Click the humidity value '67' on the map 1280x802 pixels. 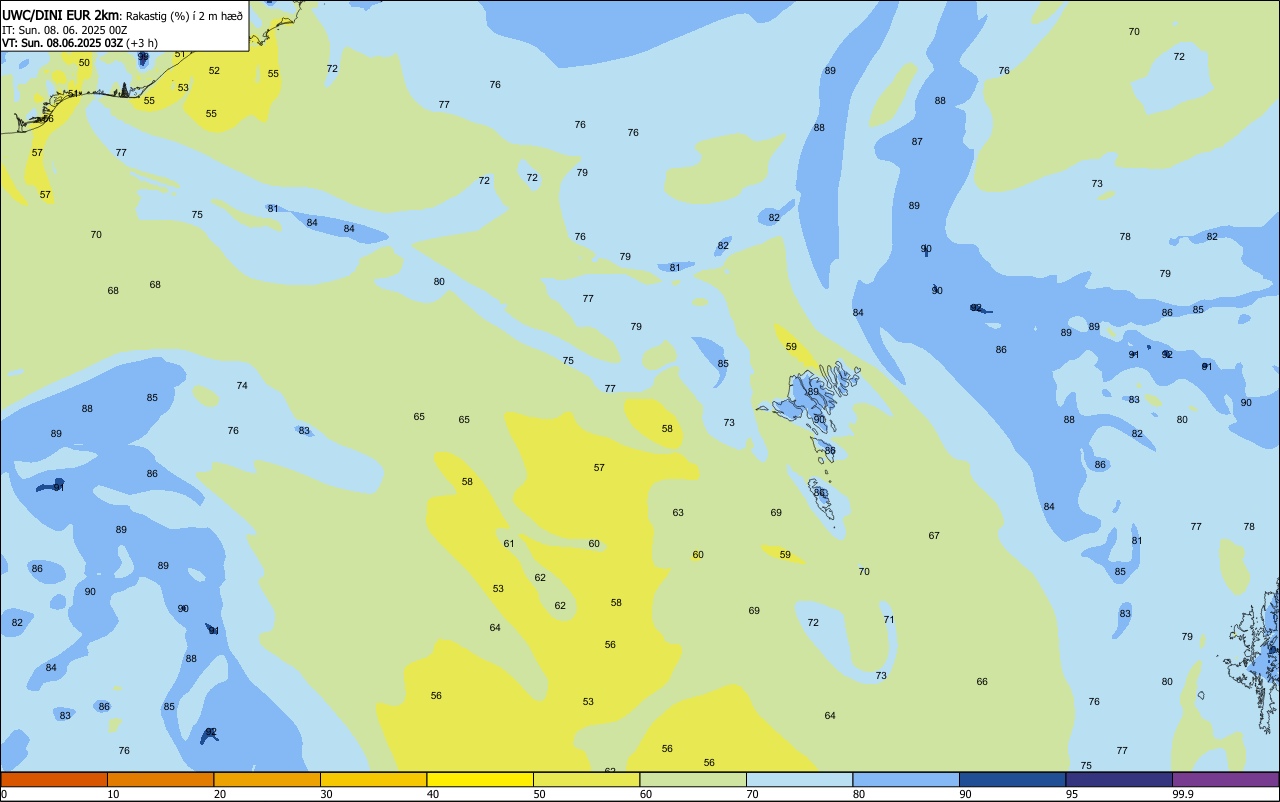coord(934,536)
